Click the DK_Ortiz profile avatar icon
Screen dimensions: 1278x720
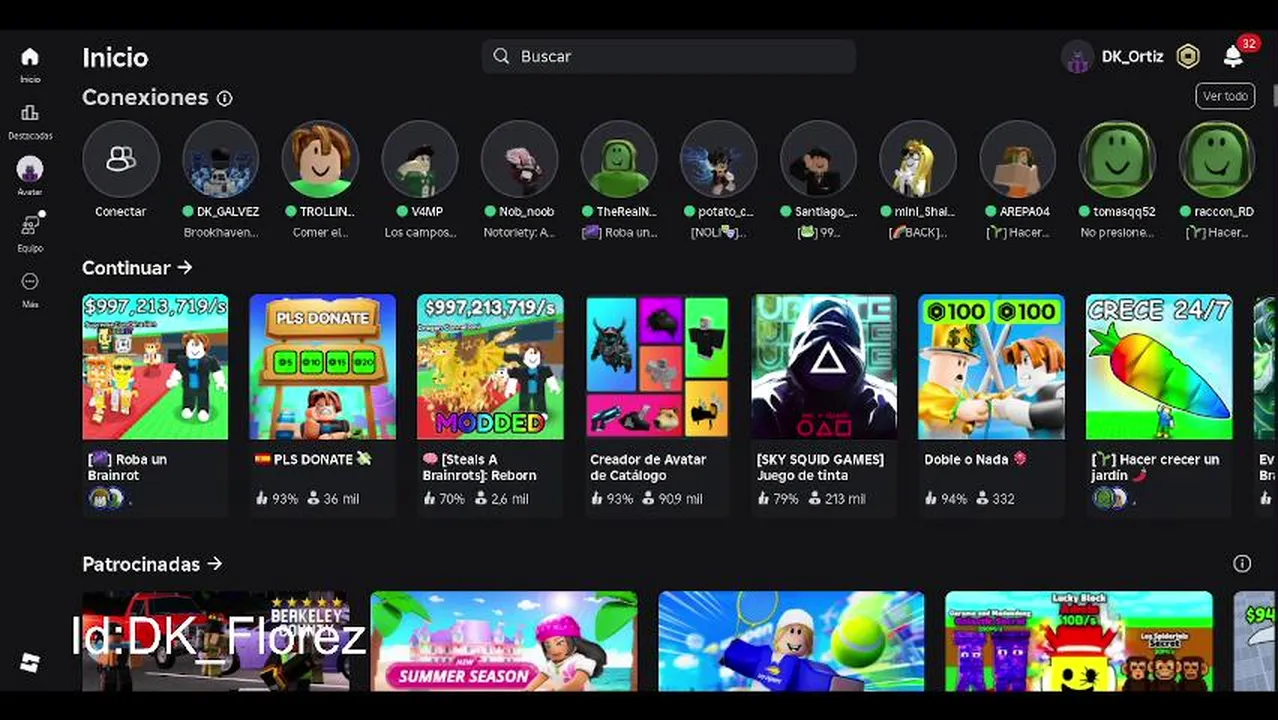point(1078,57)
